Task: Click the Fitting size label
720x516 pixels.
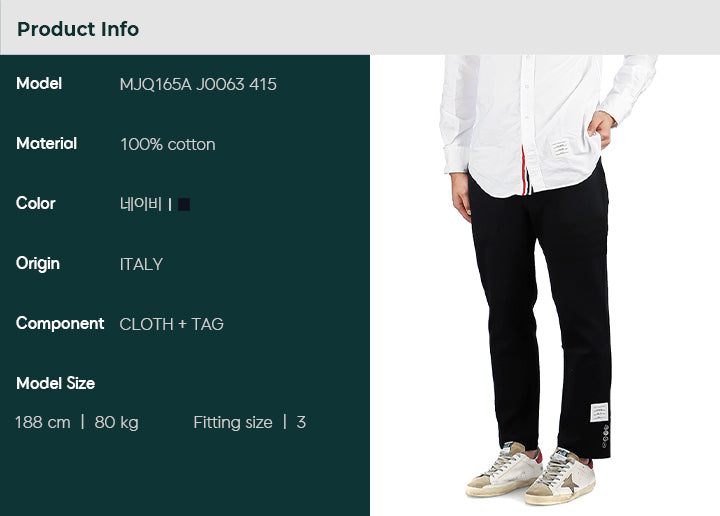Action: [233, 423]
